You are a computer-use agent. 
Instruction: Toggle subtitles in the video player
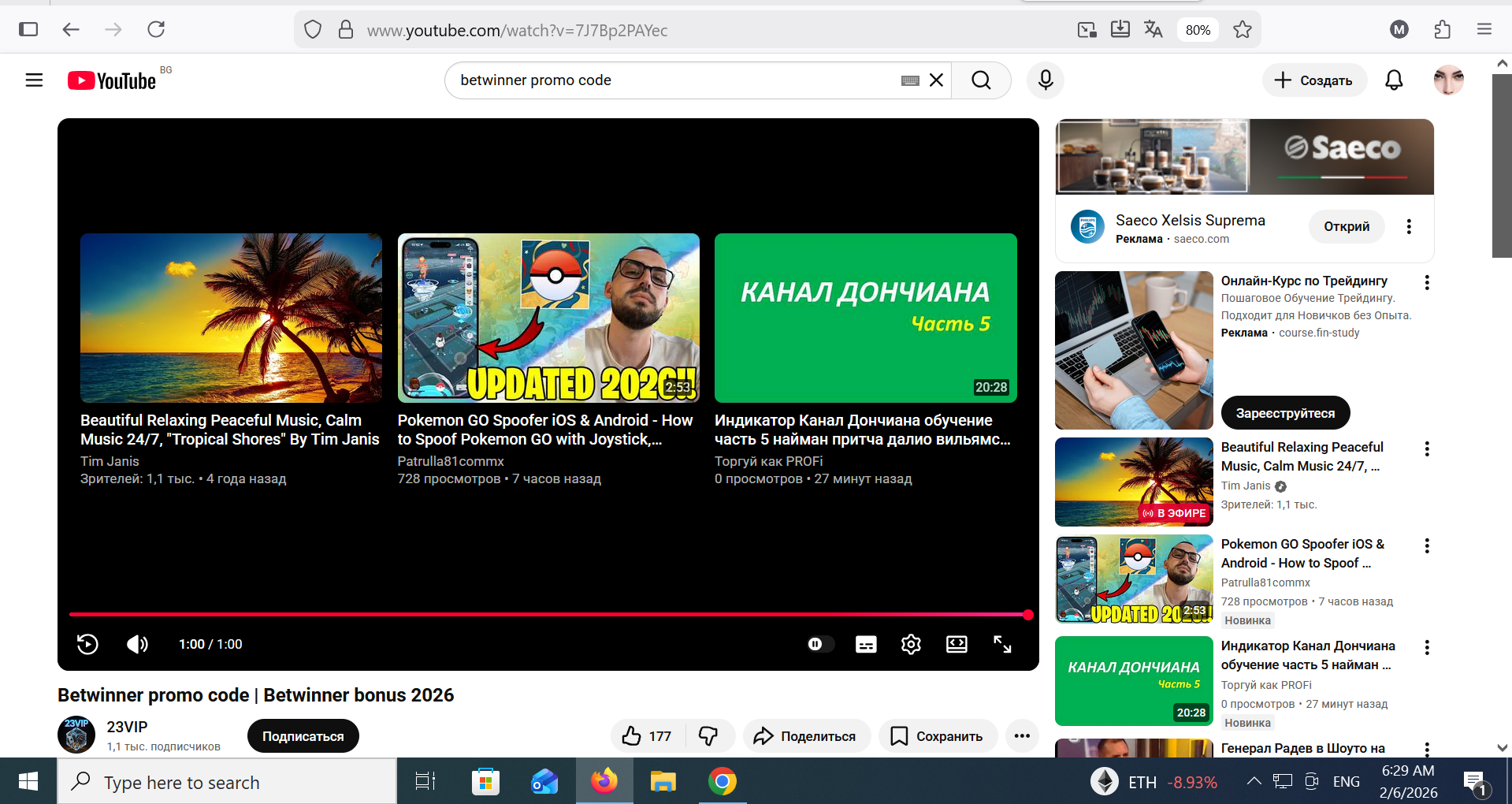click(866, 644)
